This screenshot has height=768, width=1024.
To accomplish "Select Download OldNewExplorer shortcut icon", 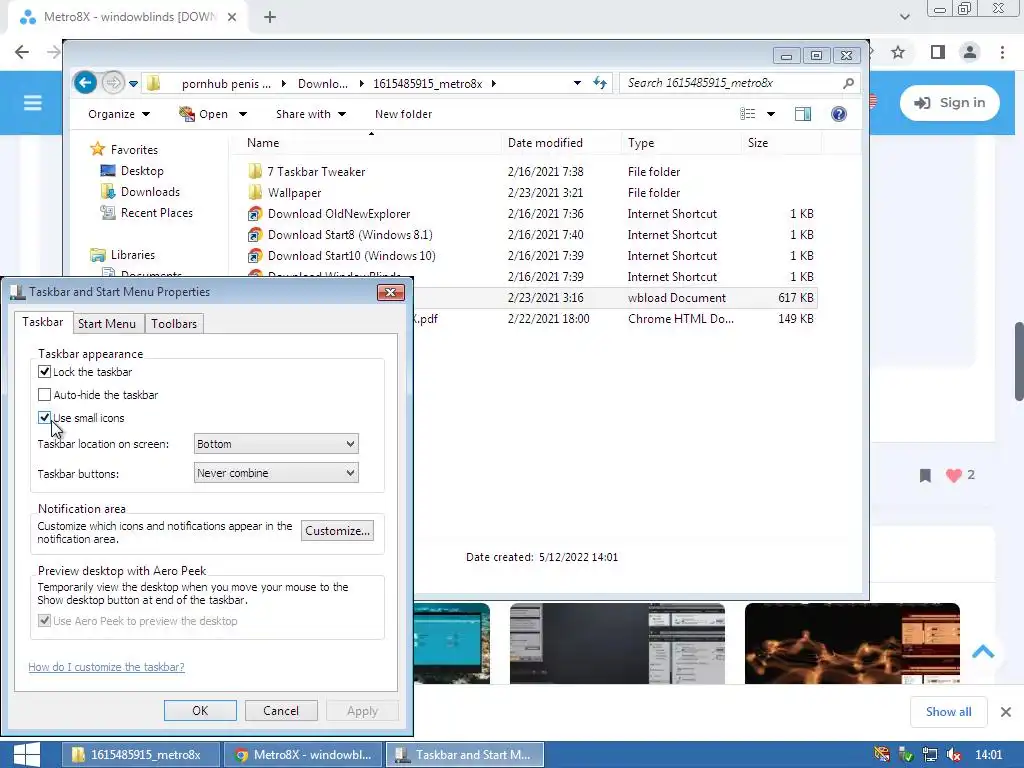I will [x=255, y=214].
